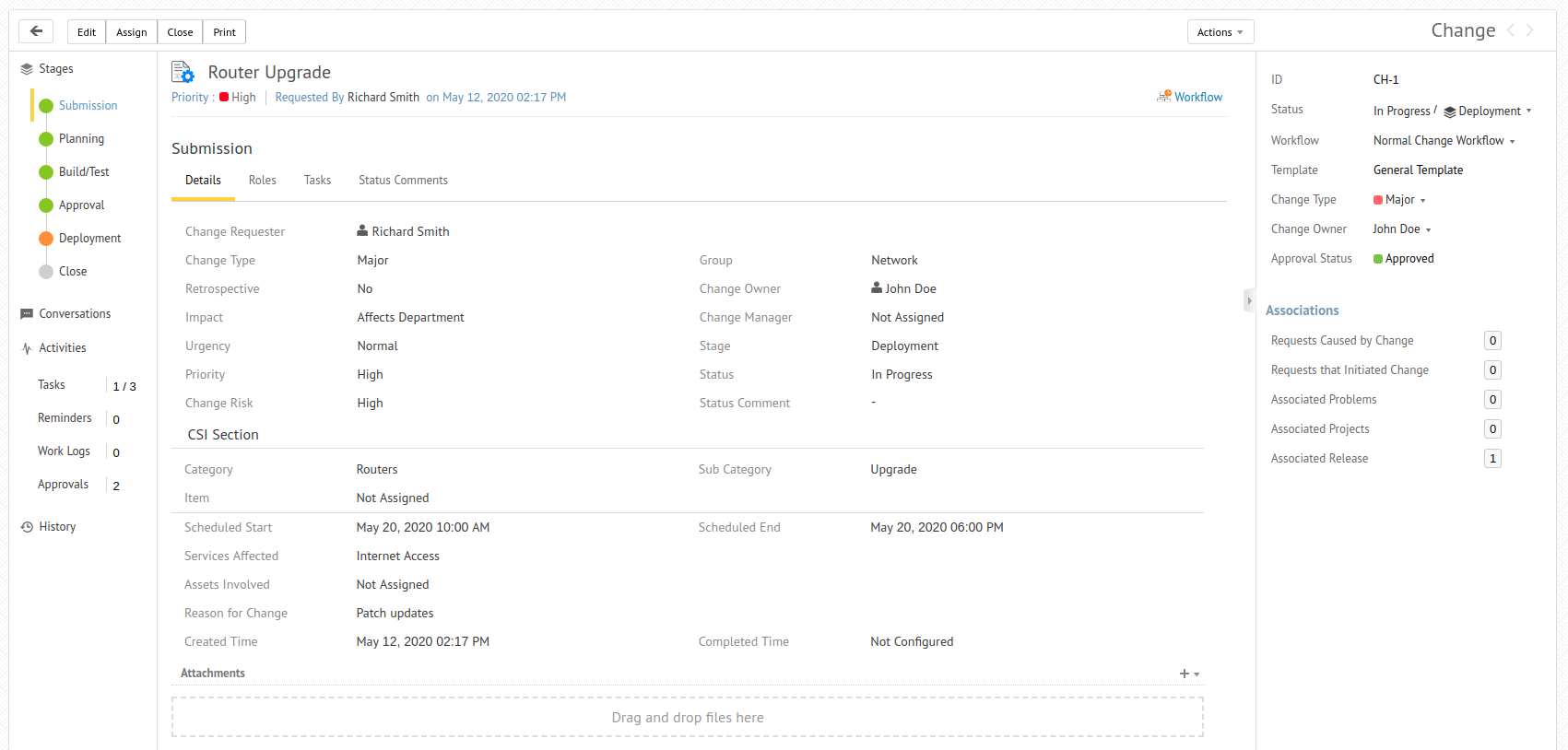Switch to the Roles tab
The height and width of the screenshot is (750, 1568).
pos(262,181)
